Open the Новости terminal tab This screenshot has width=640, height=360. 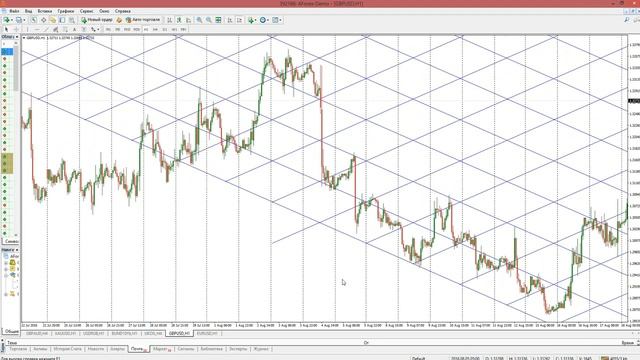point(96,349)
